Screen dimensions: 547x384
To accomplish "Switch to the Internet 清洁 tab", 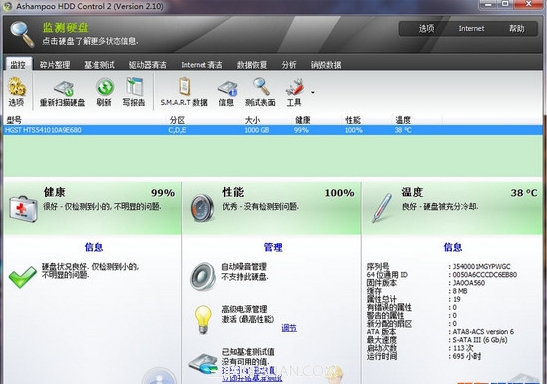I will [202, 65].
